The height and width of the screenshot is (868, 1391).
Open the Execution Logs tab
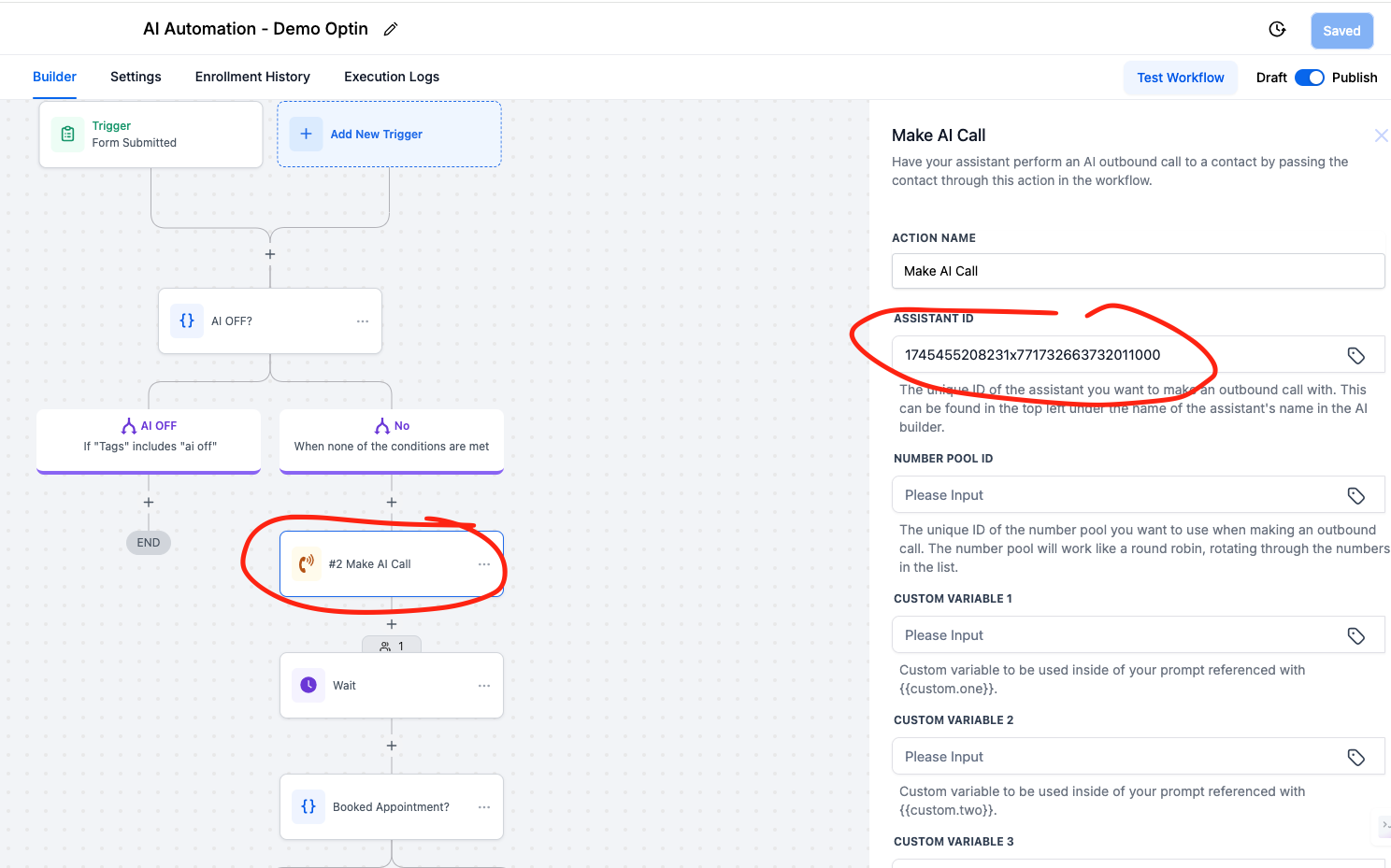(391, 77)
